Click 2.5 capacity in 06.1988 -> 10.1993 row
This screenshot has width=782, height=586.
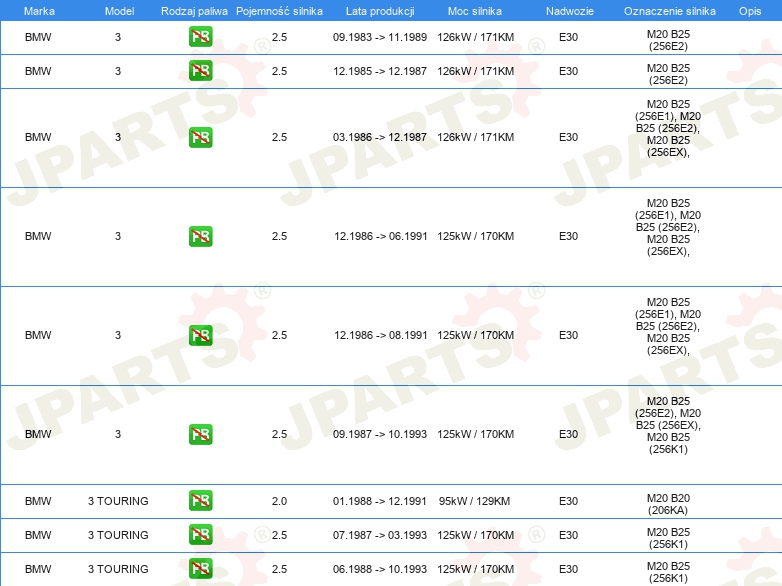point(279,569)
